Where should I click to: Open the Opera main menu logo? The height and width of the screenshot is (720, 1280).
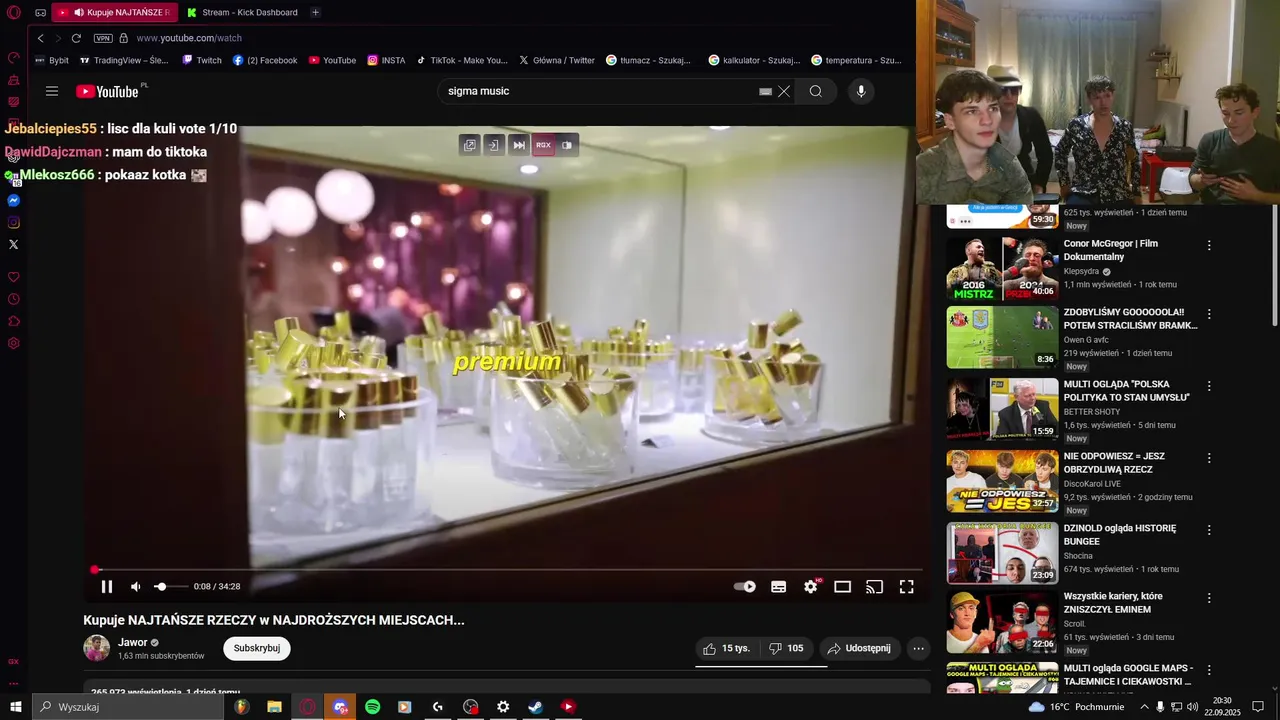(x=14, y=12)
